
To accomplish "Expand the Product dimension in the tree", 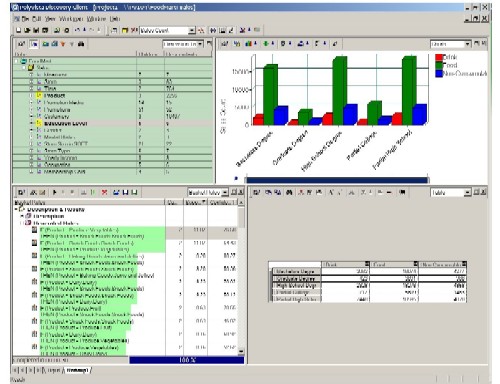I will pos(32,95).
